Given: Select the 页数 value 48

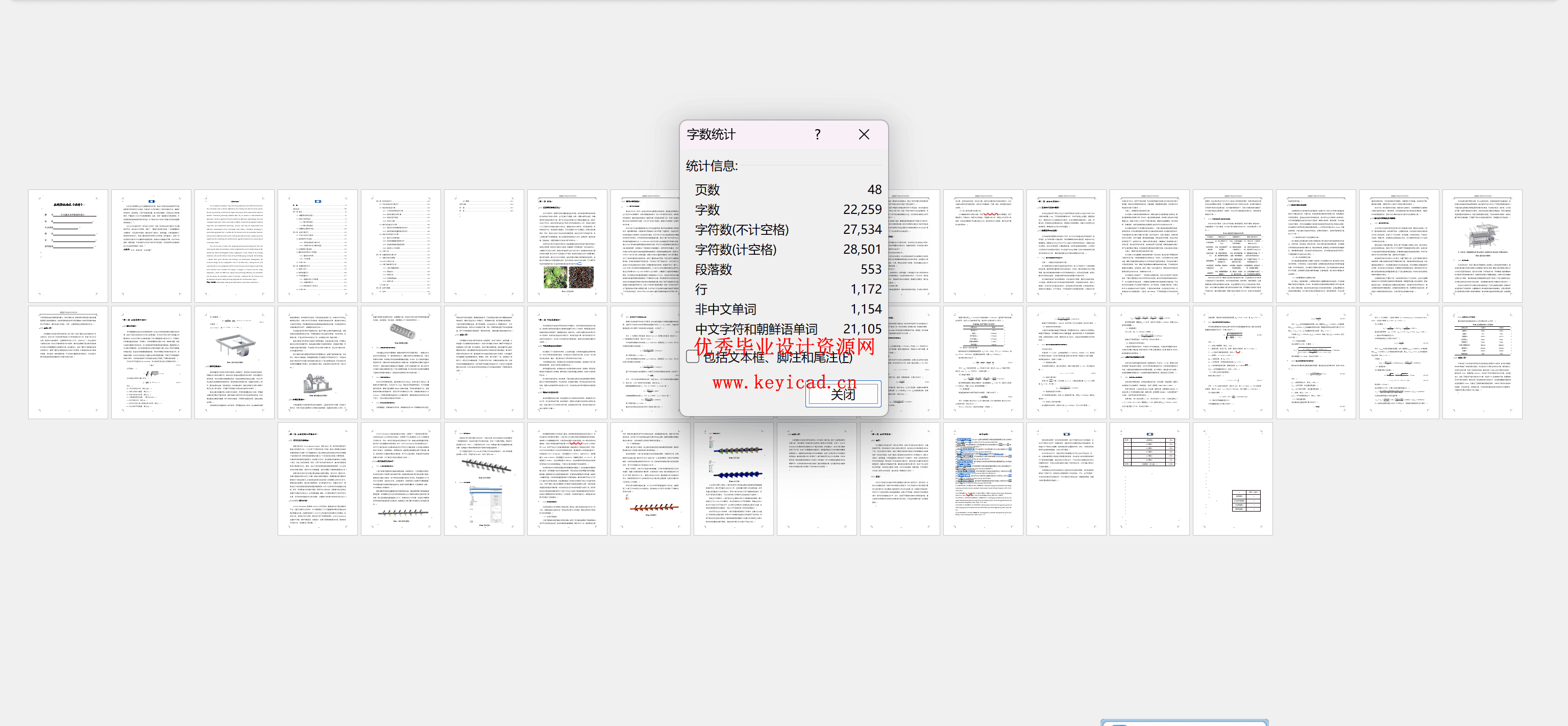Looking at the screenshot, I should coord(874,189).
